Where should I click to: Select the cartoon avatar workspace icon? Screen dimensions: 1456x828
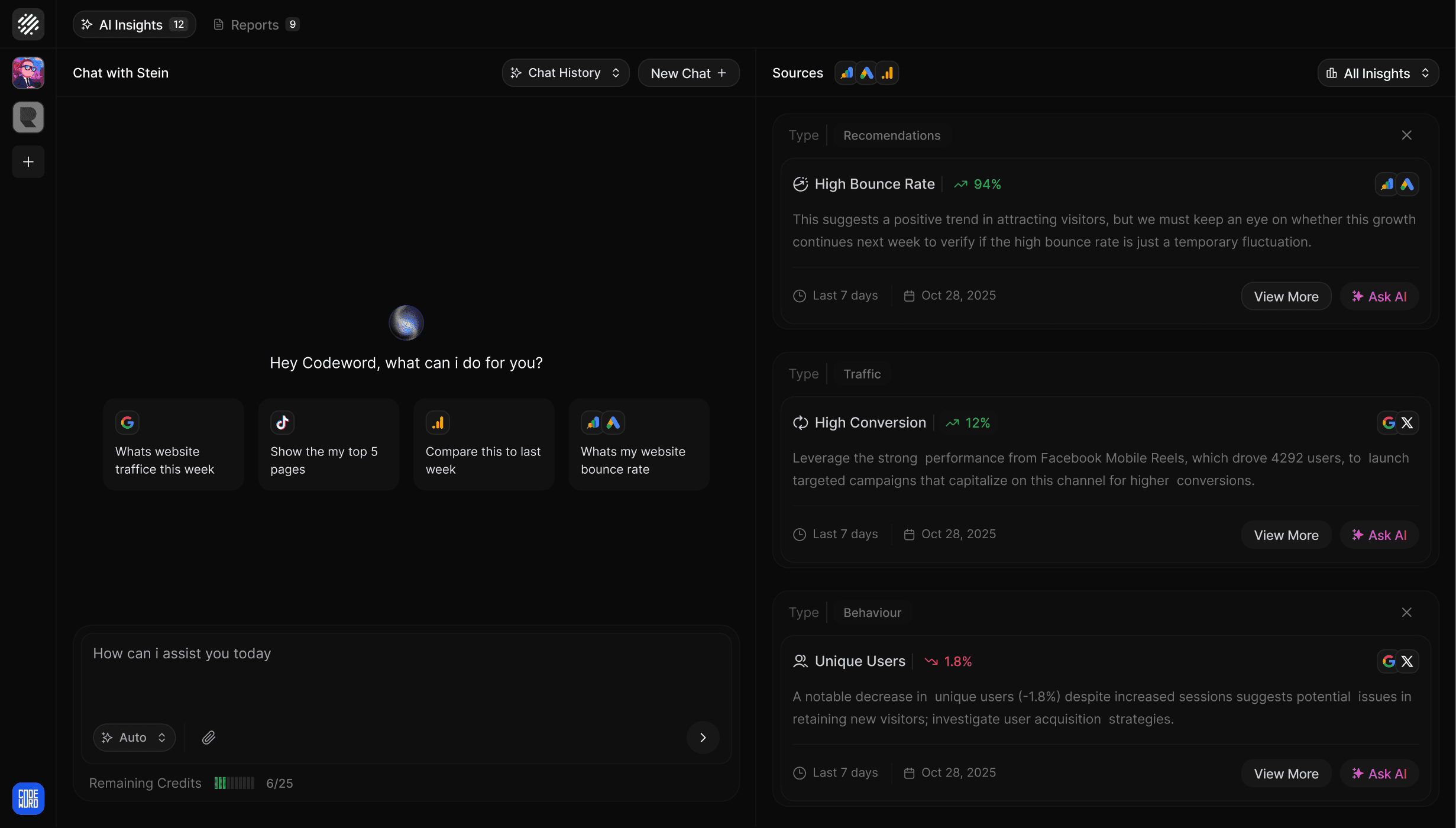pos(28,73)
